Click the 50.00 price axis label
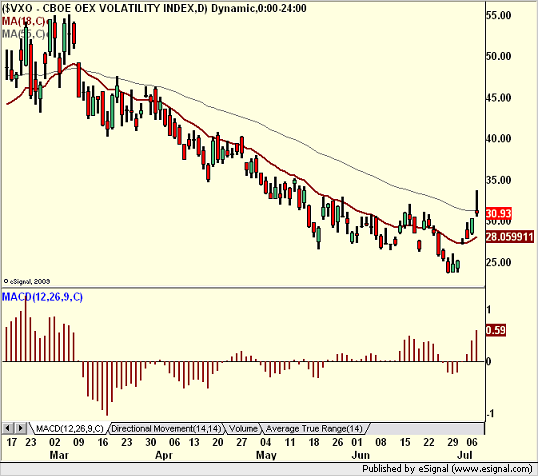538x476 pixels. 499,56
